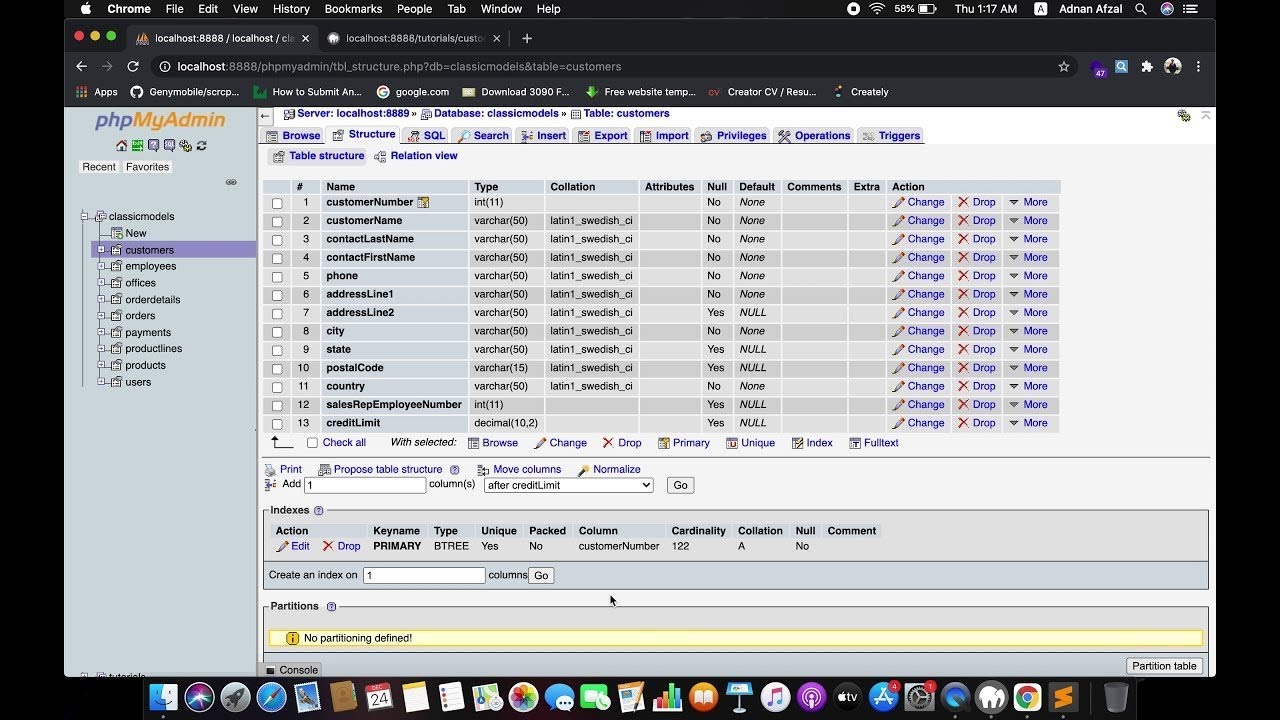Open Relation view sub-tab
The height and width of the screenshot is (720, 1280).
[x=416, y=156]
